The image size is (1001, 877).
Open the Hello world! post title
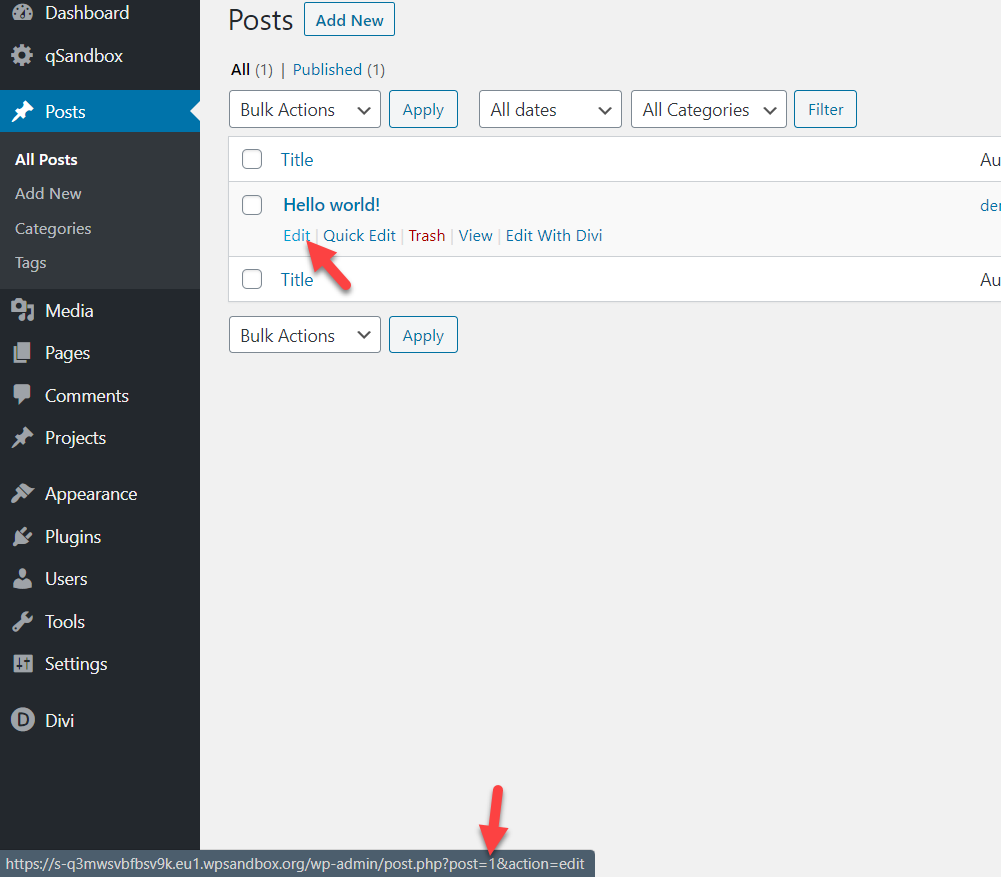pos(331,205)
